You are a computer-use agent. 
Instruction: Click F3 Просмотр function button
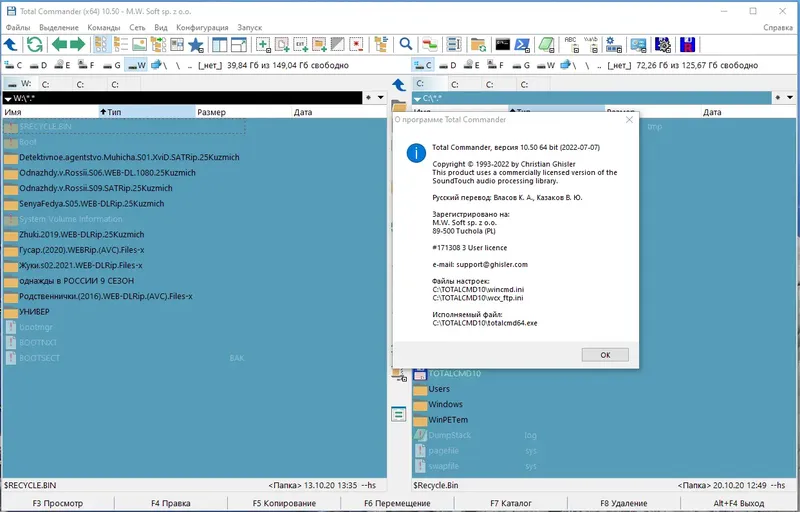57,503
